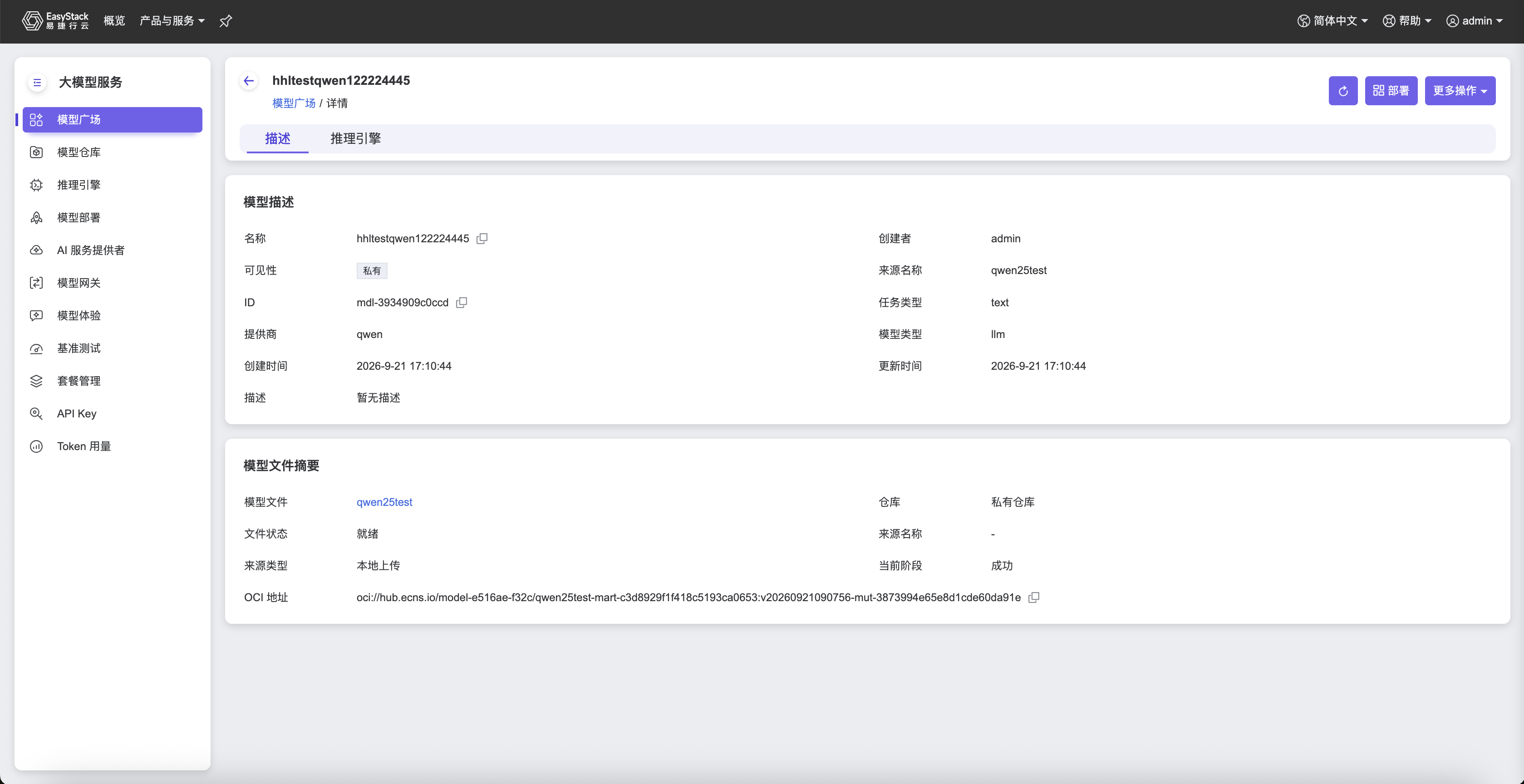Click the back arrow icon
This screenshot has width=1524, height=784.
(249, 81)
